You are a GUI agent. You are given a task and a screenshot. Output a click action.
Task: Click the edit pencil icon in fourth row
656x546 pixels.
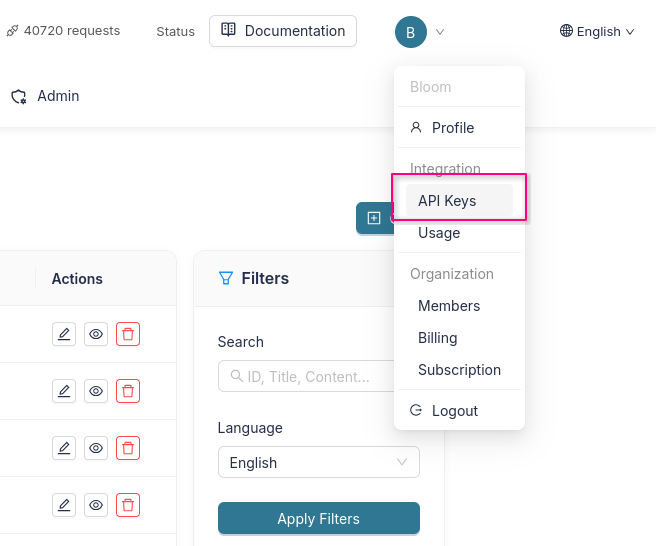[64, 503]
